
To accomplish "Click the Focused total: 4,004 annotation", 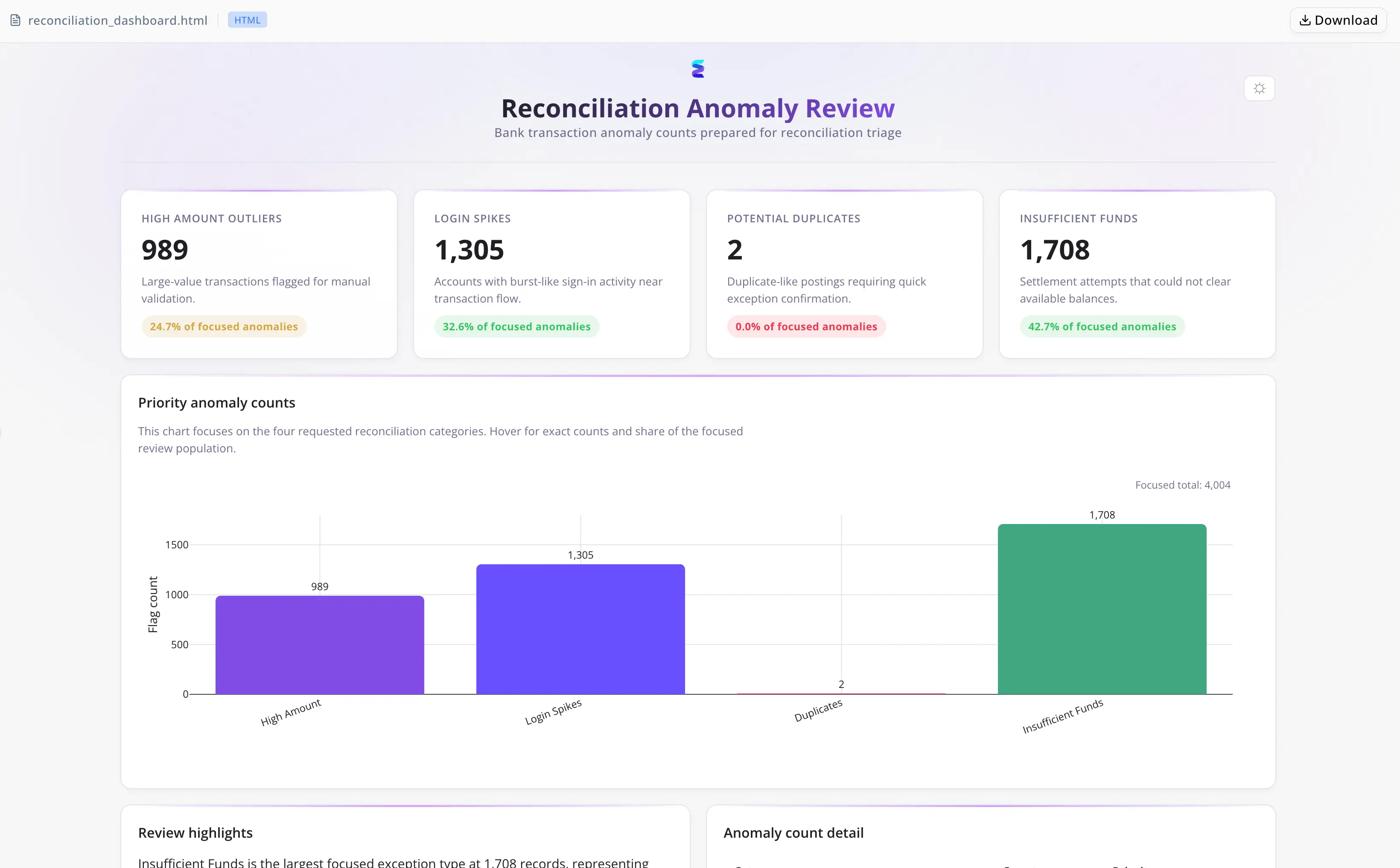I will pos(1183,485).
